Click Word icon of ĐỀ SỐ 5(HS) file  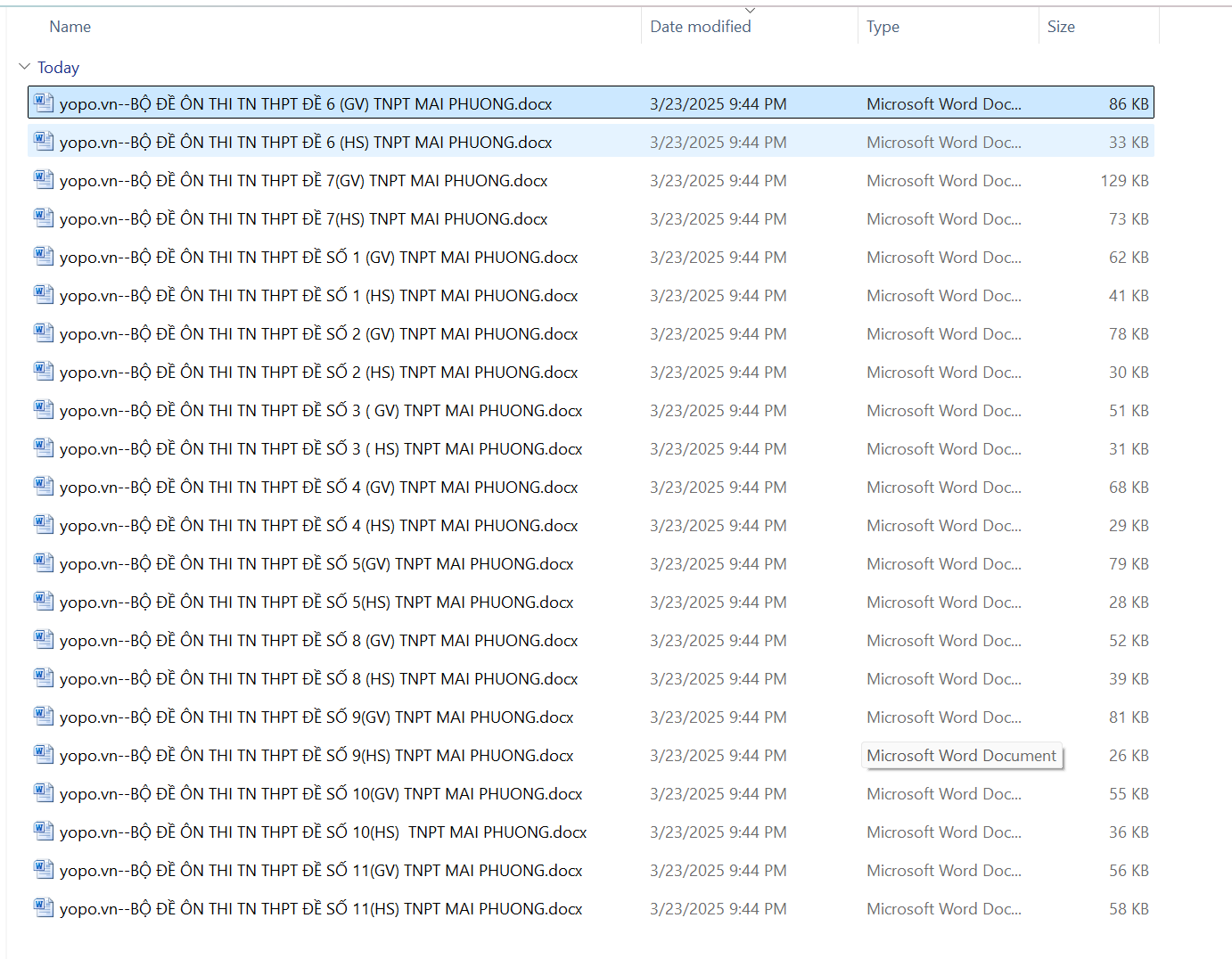(x=44, y=602)
